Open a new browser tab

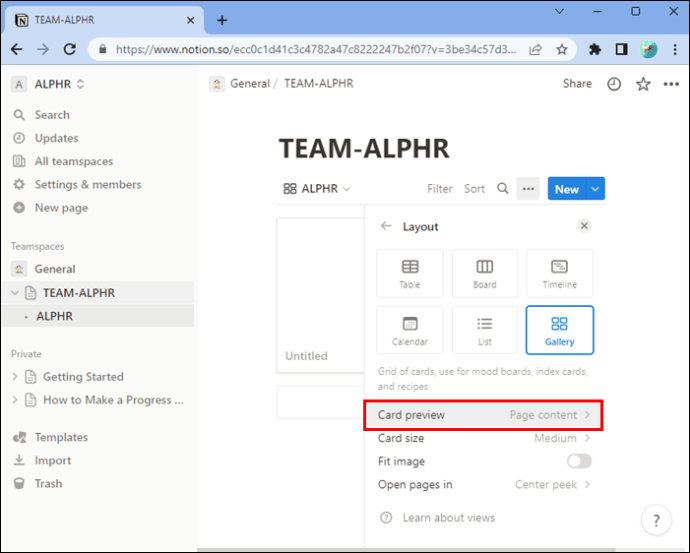[222, 20]
